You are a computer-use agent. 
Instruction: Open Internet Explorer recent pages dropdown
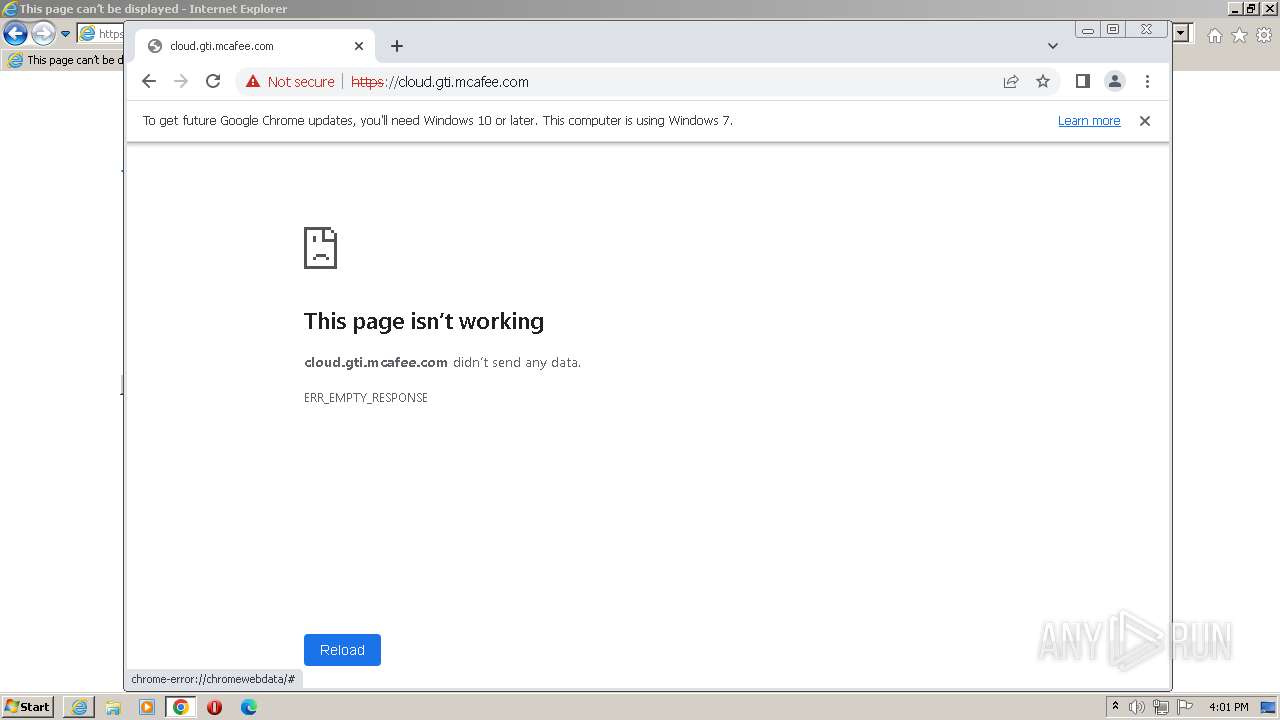pyautogui.click(x=66, y=34)
